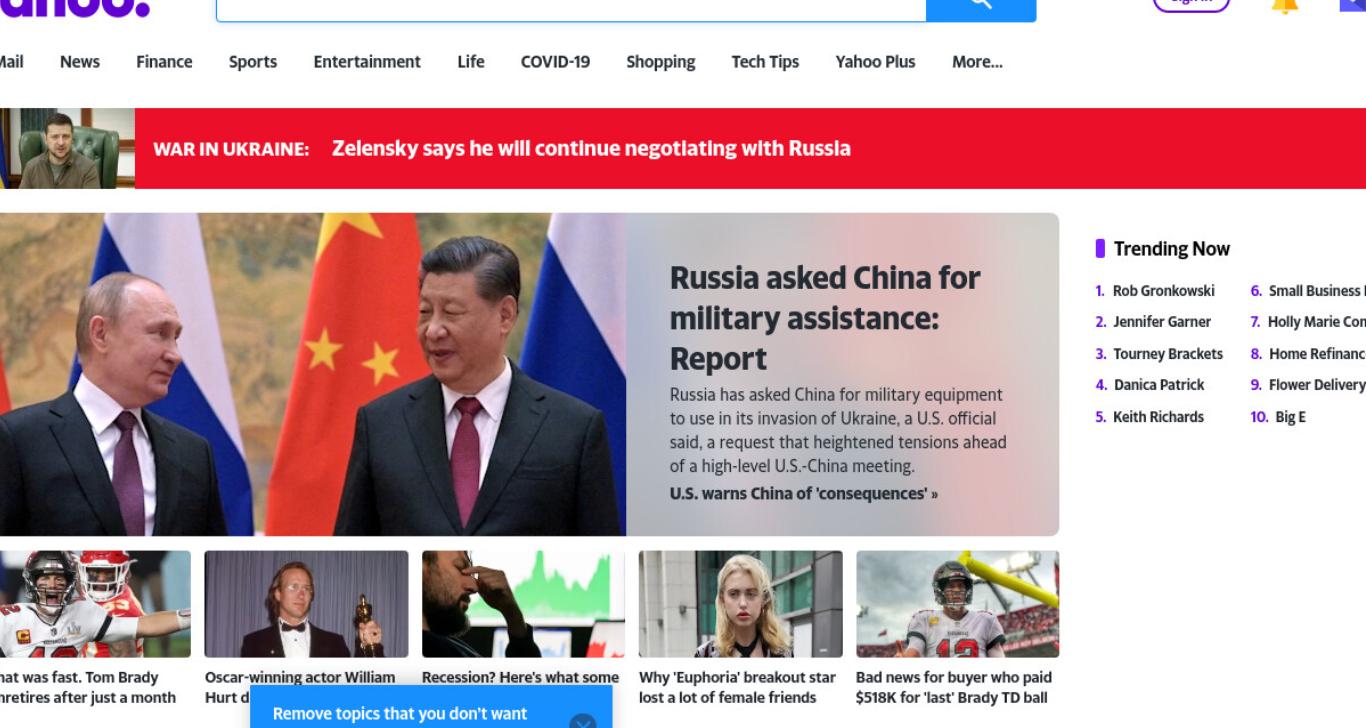Open Zelensky negotiating with Russia headline
Screen dimensions: 1366x728
[591, 148]
